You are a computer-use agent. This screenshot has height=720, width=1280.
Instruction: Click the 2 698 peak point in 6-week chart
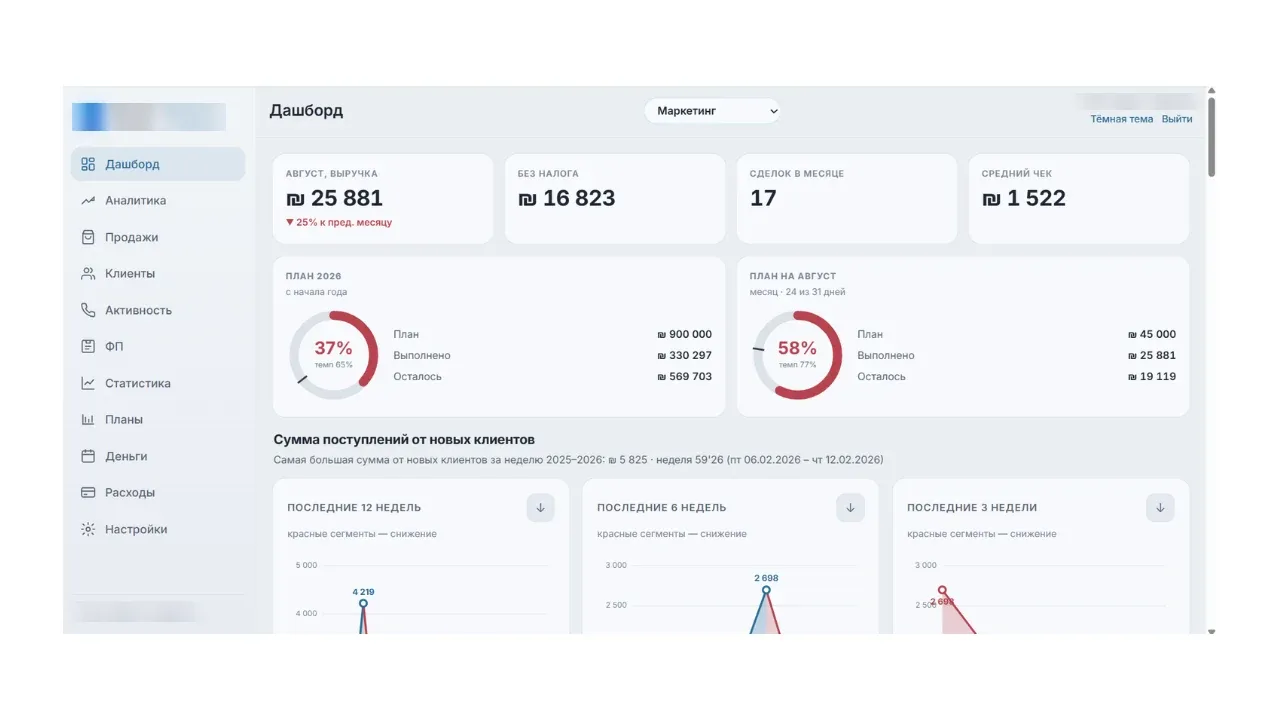pos(766,590)
